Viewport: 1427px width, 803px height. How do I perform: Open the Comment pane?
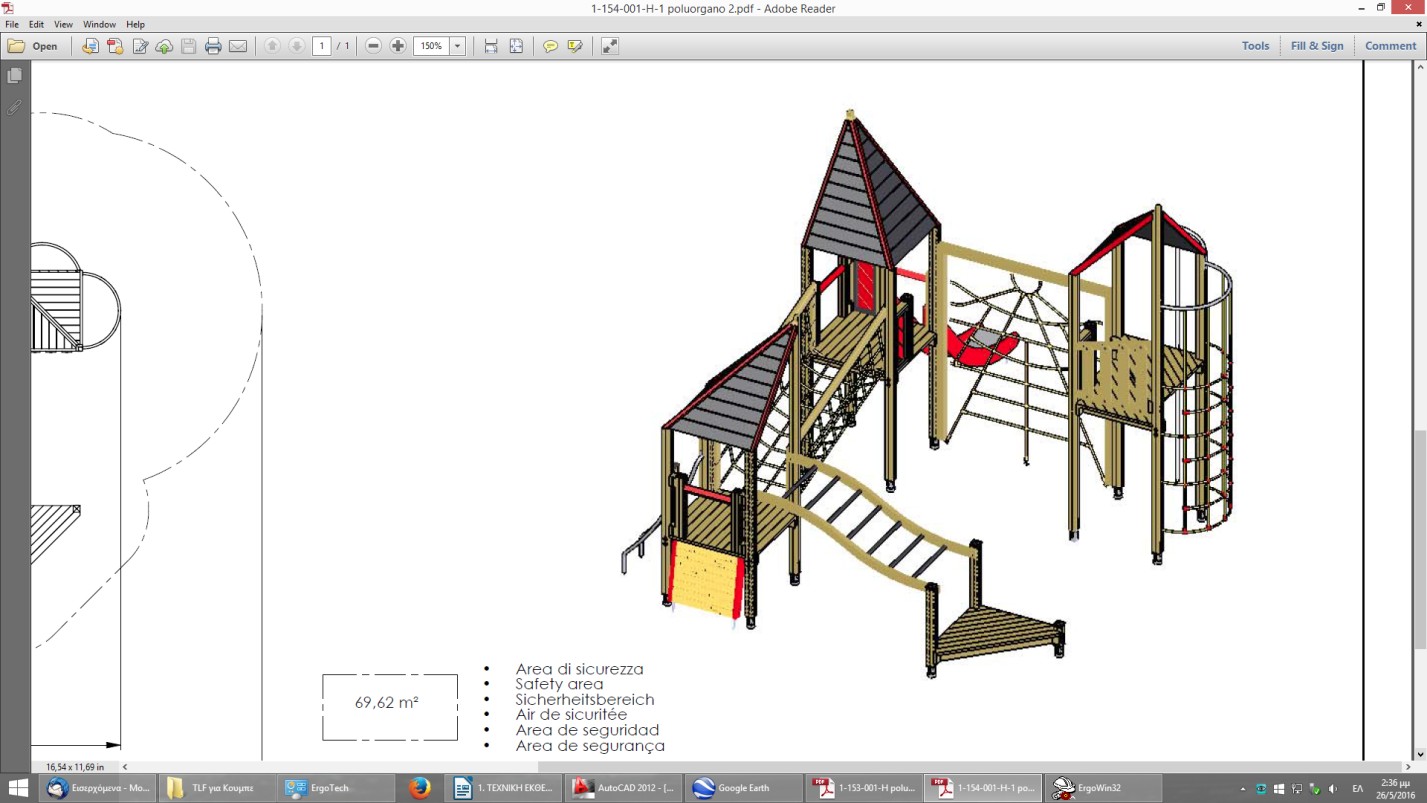[1390, 46]
